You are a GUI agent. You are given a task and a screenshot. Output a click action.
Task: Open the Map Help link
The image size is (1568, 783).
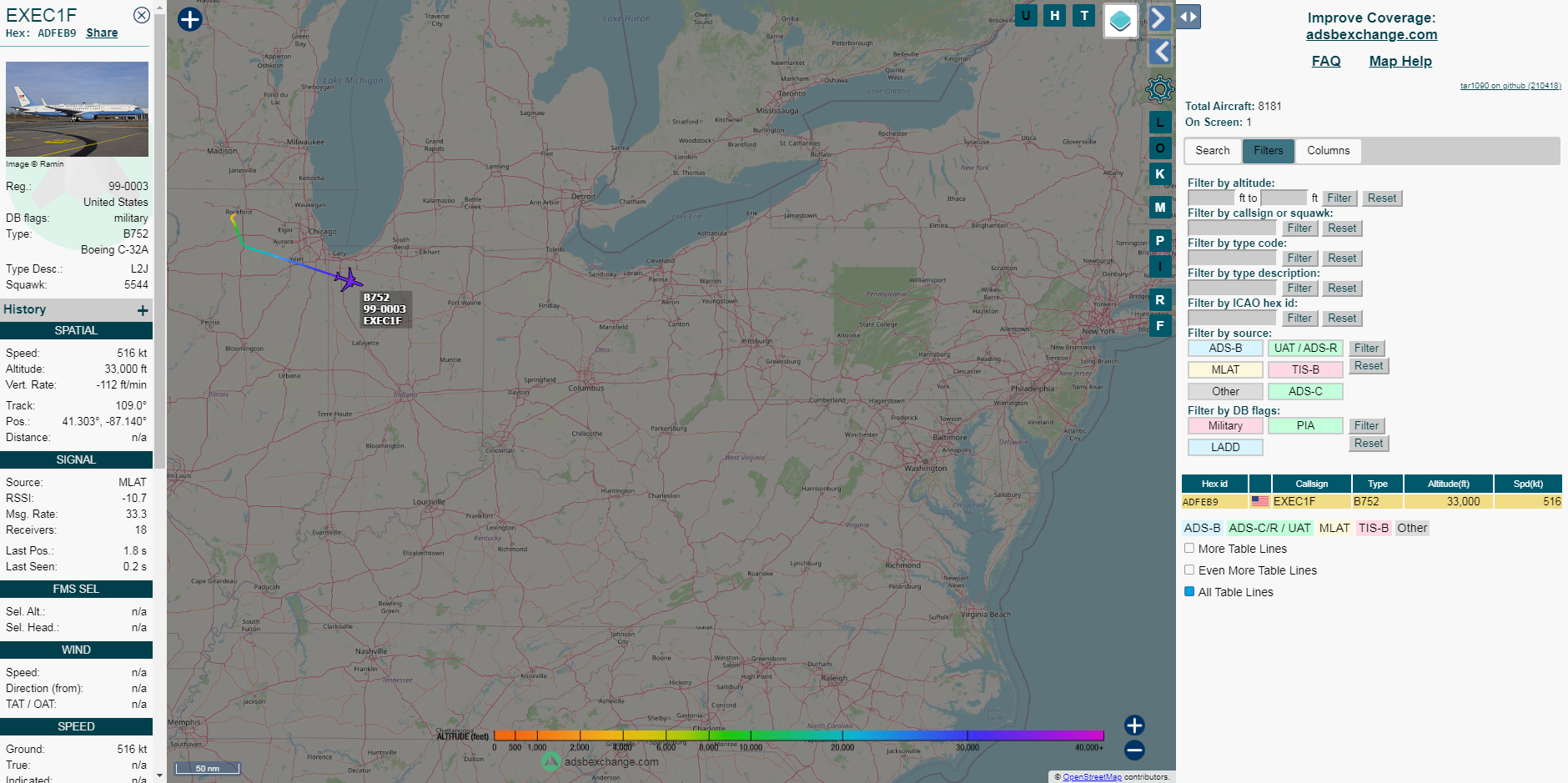coord(1400,61)
